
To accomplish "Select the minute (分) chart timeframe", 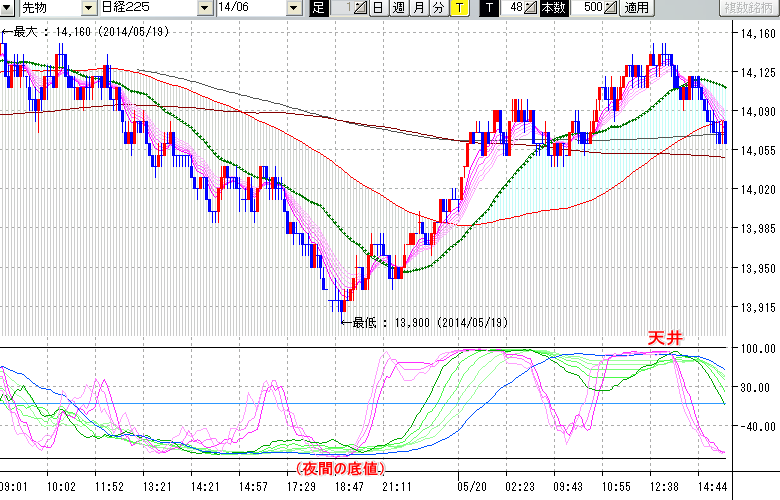I will 438,8.
